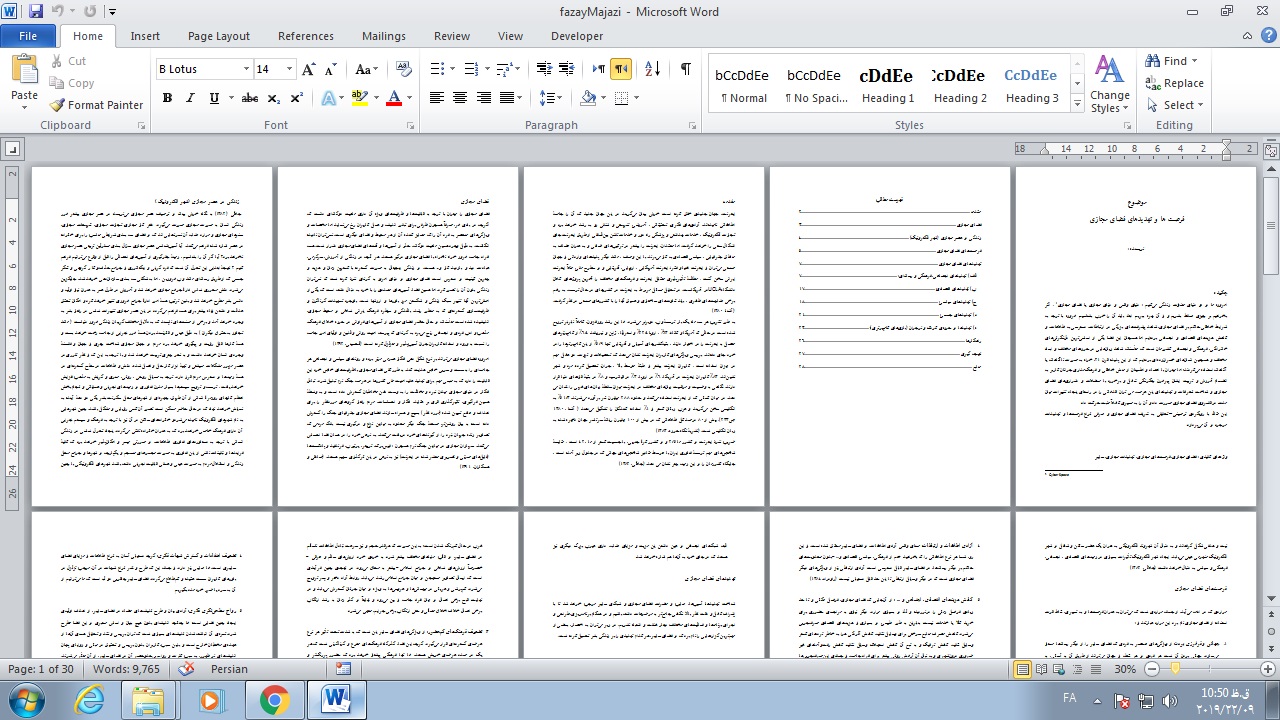This screenshot has width=1280, height=720.
Task: Click the zoom slider handle
Action: (1176, 669)
